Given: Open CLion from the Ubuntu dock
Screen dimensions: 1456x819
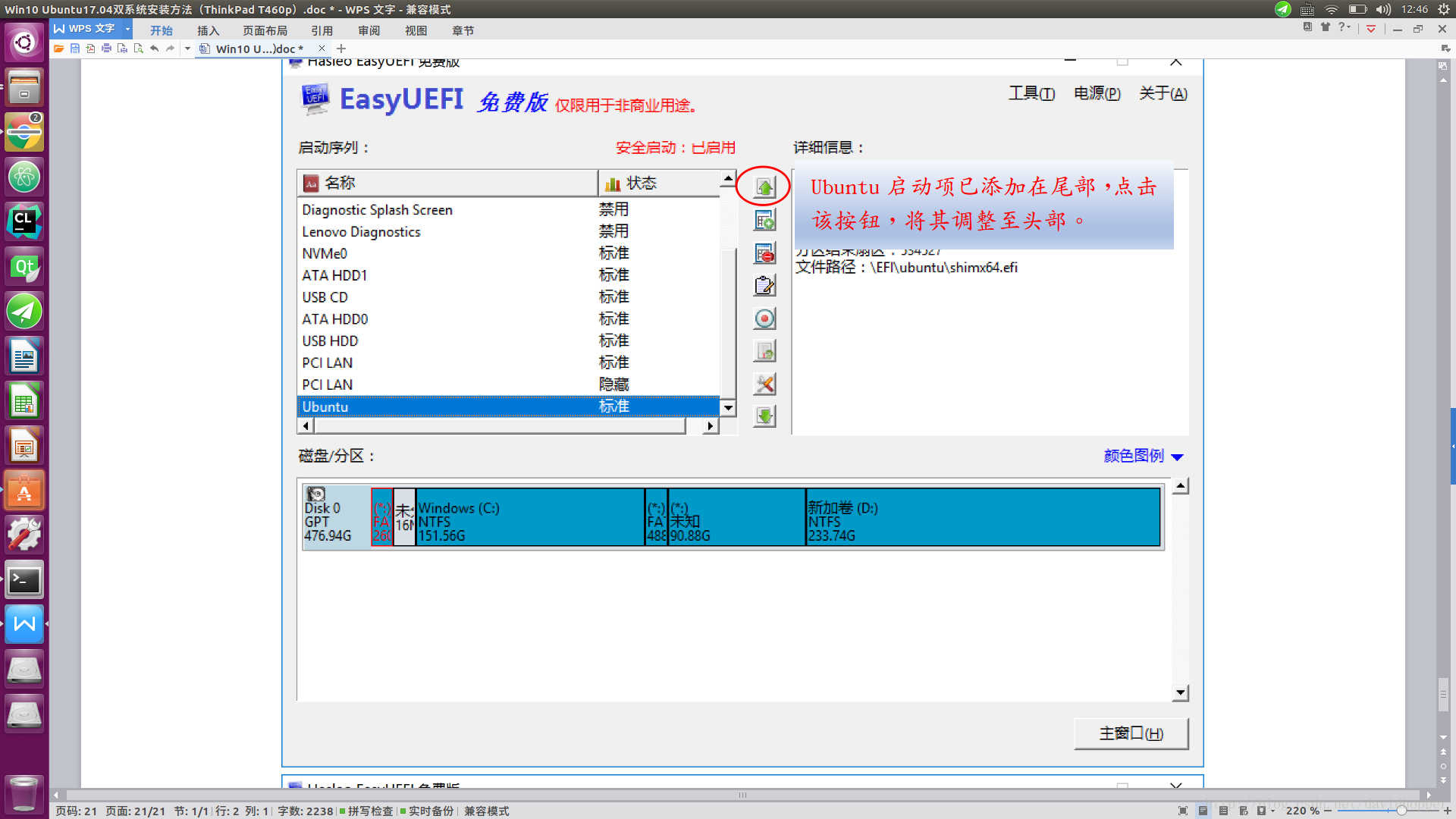Looking at the screenshot, I should (24, 221).
